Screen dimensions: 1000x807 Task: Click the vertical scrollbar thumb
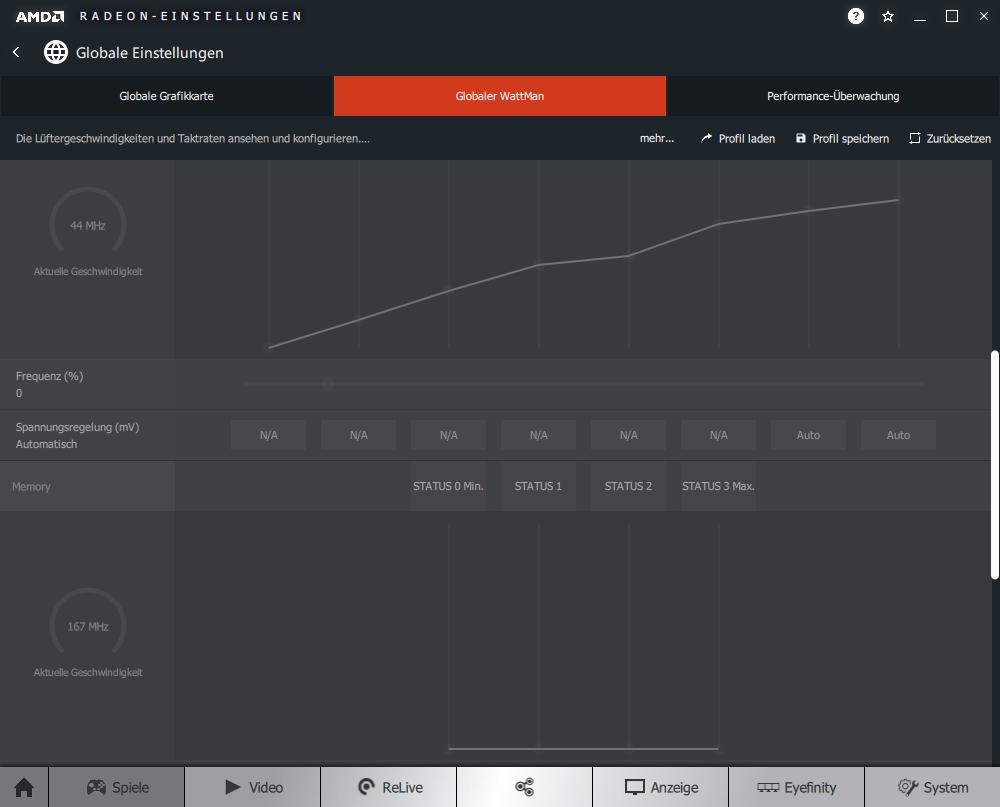994,465
